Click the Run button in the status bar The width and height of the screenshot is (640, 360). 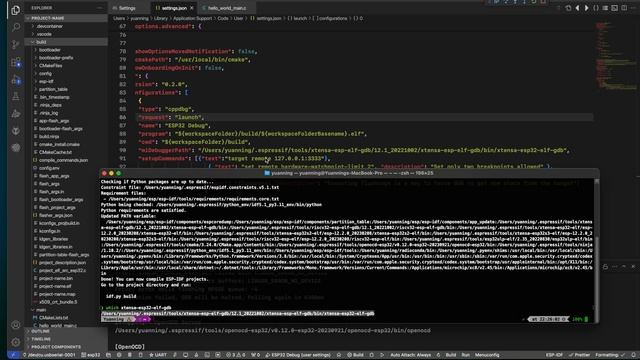pyautogui.click(x=466, y=355)
